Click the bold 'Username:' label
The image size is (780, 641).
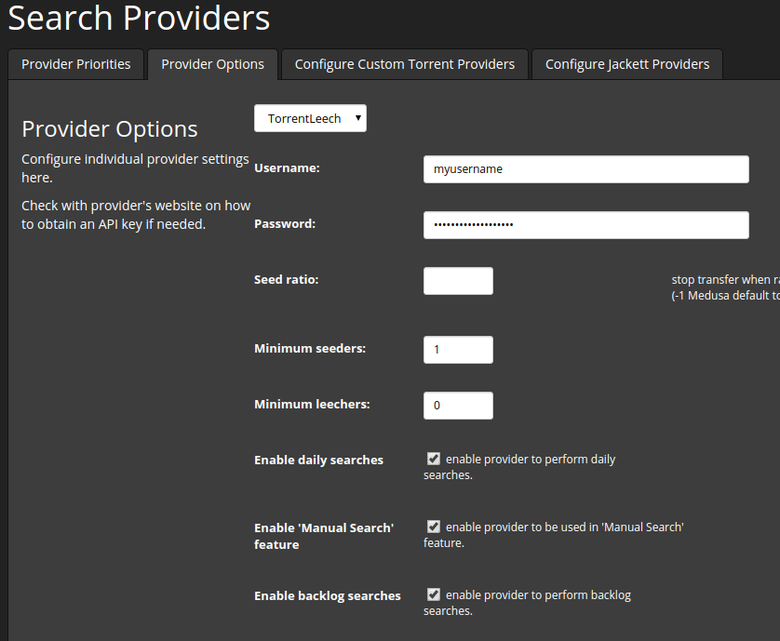point(287,168)
